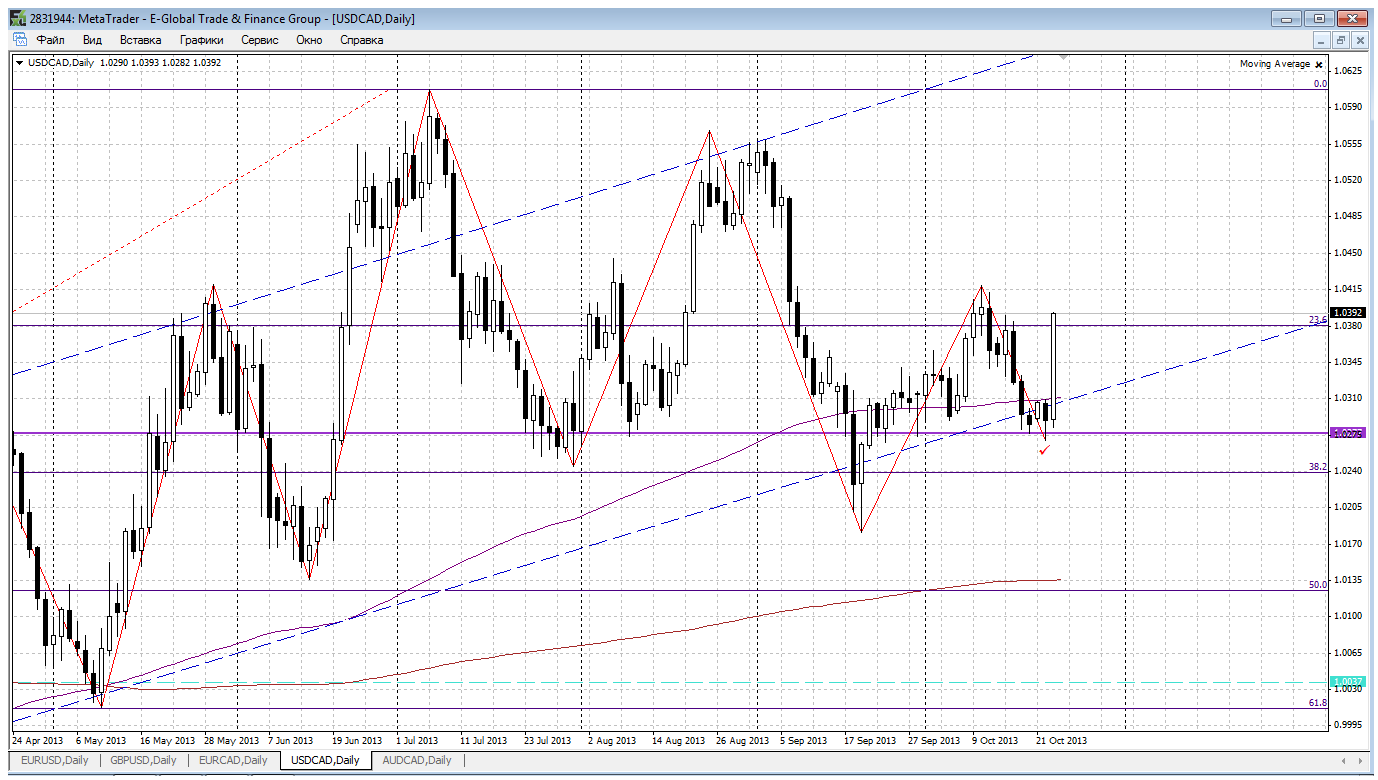Click the purple level price label 1.0275

pyautogui.click(x=1349, y=433)
